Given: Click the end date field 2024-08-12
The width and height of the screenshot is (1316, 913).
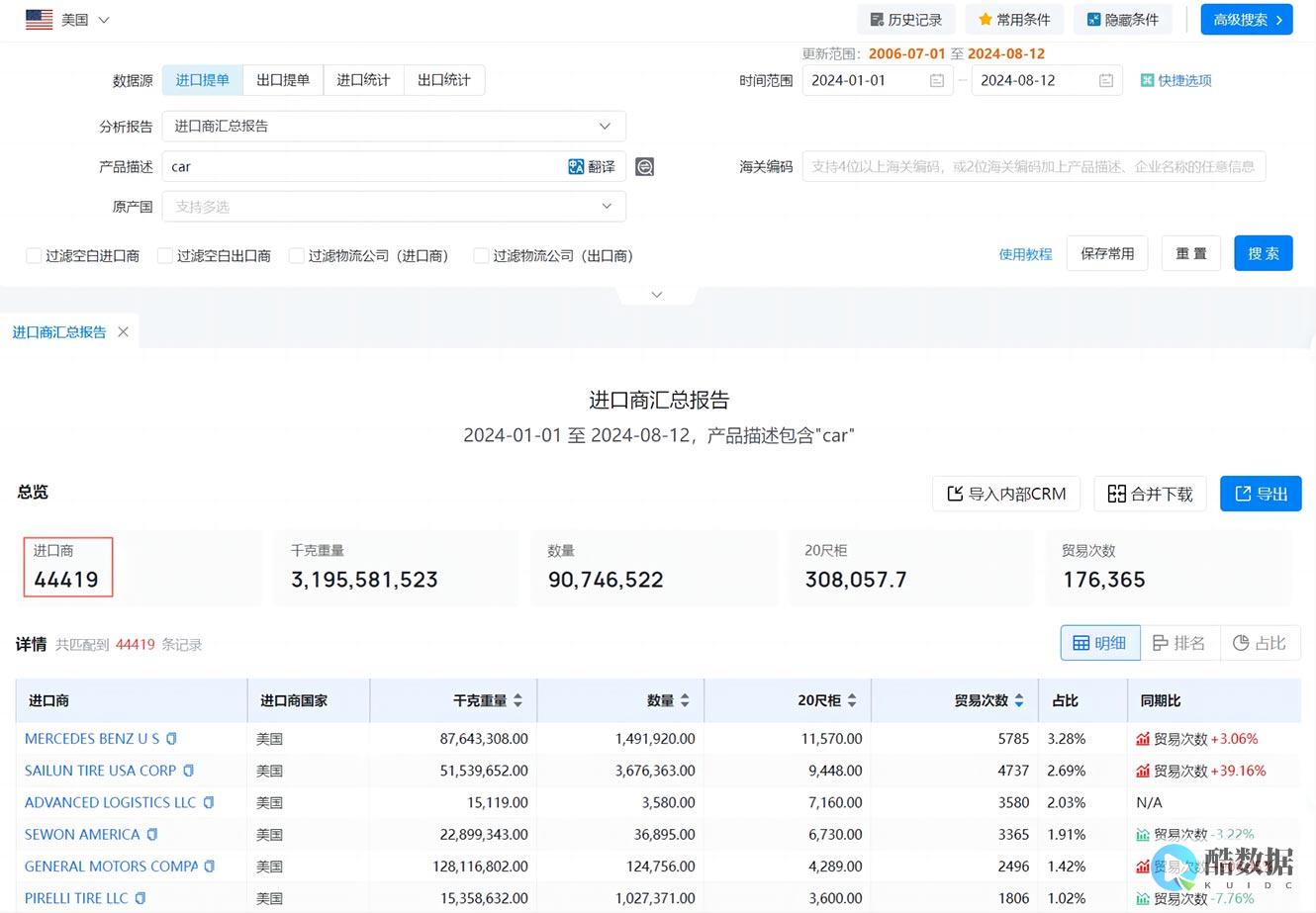Looking at the screenshot, I should (x=1047, y=80).
